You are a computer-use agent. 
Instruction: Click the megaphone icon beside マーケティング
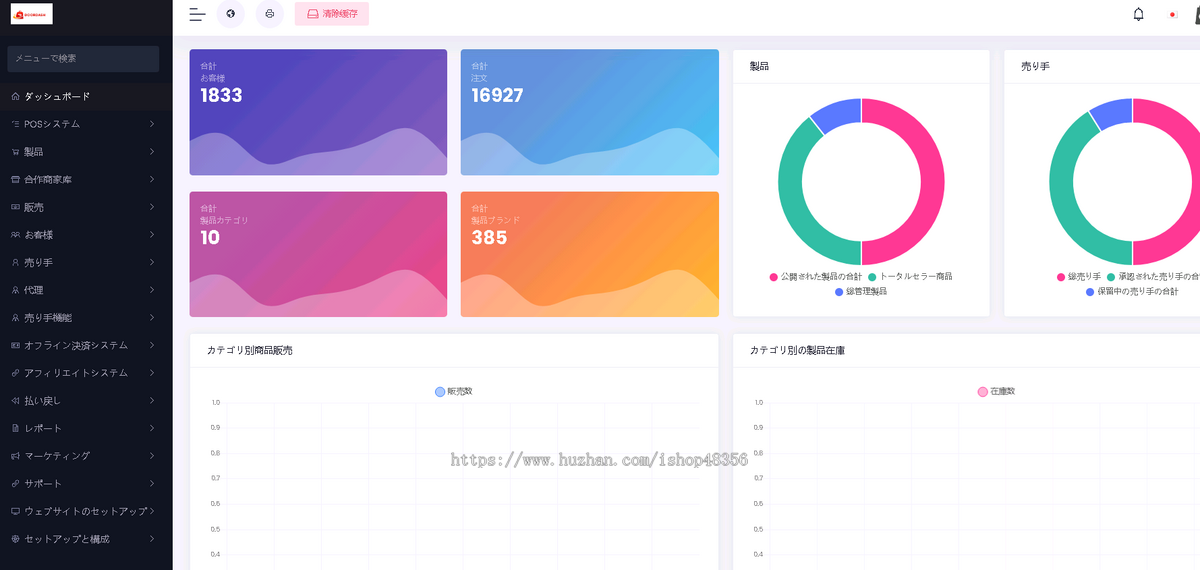point(15,456)
